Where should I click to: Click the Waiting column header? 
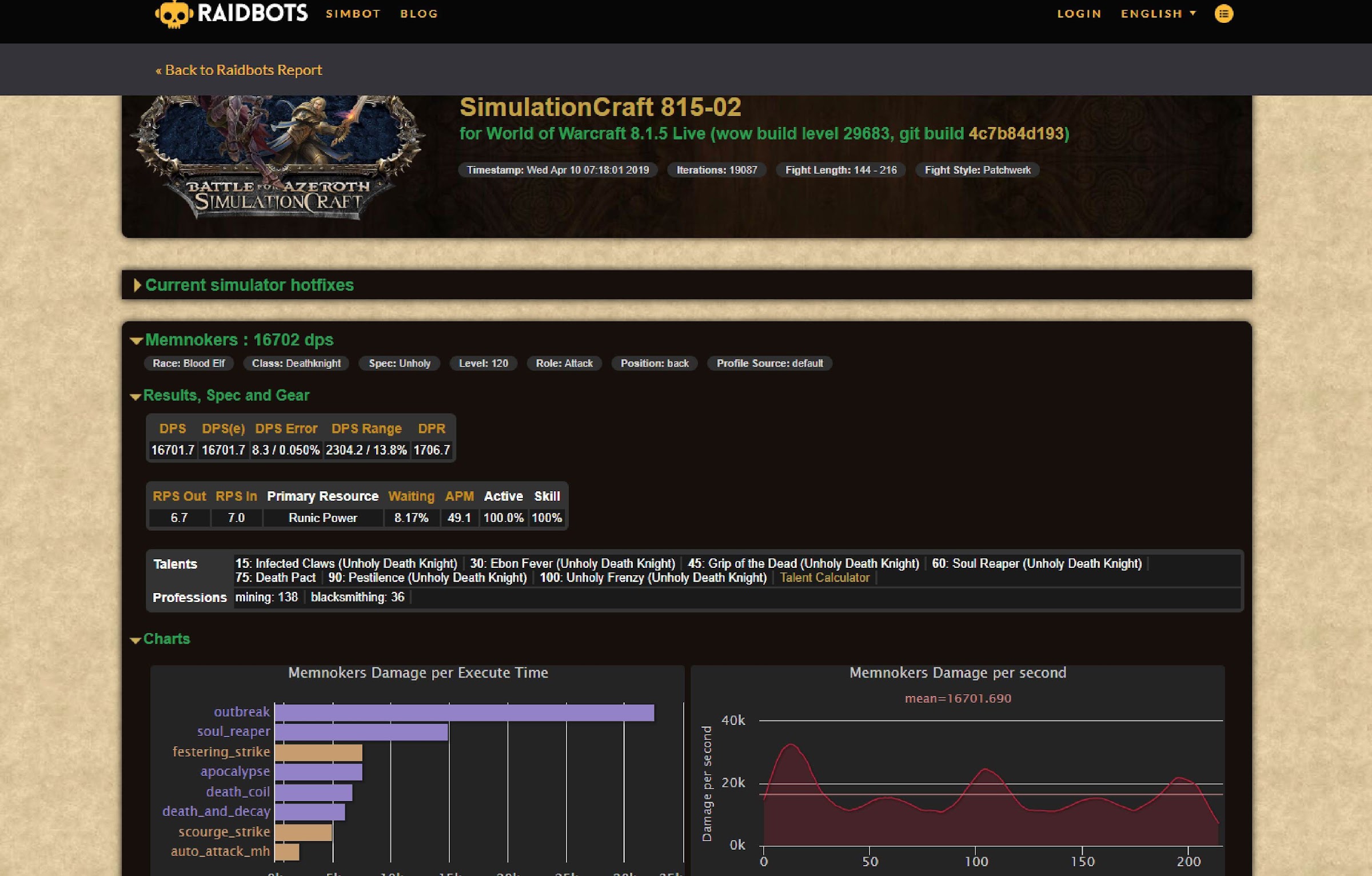coord(411,496)
